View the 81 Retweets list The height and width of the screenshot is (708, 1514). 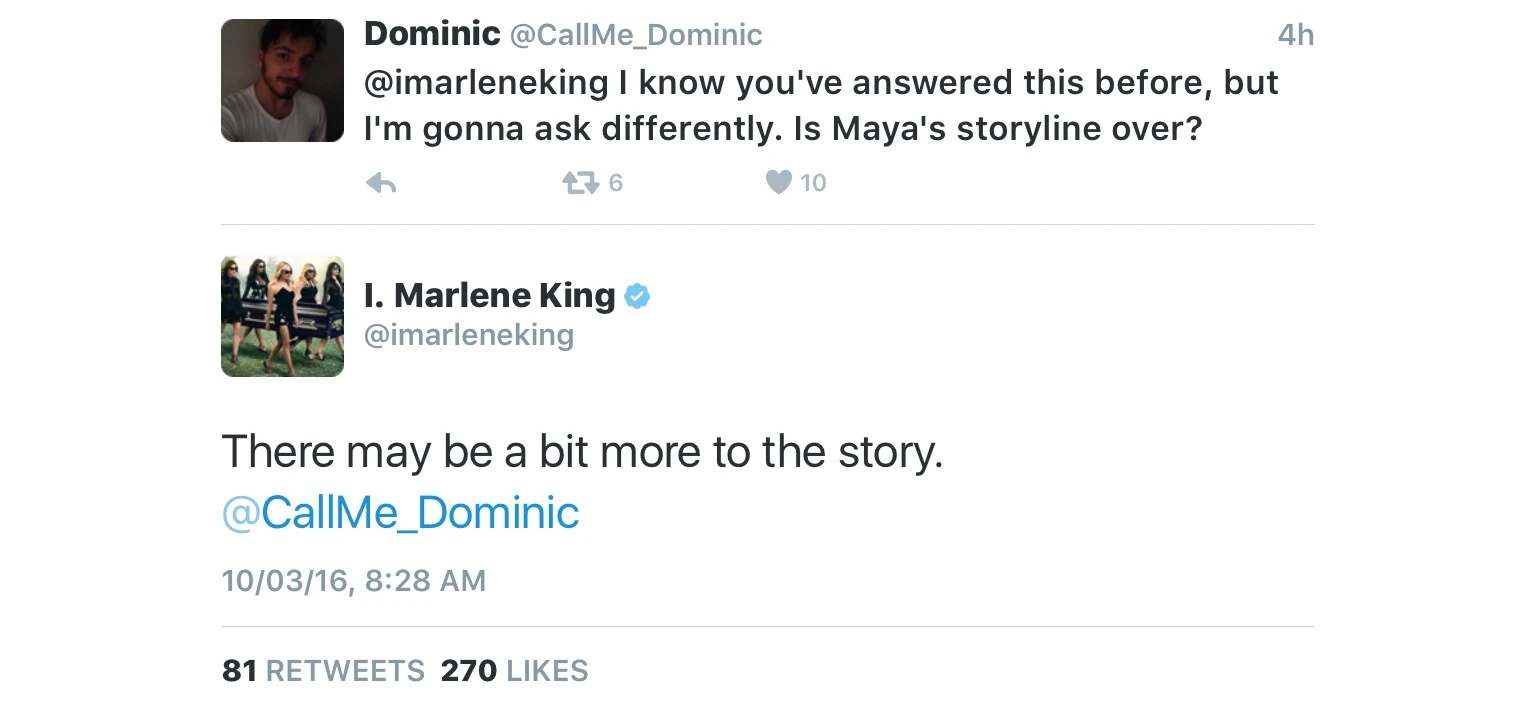pyautogui.click(x=323, y=670)
